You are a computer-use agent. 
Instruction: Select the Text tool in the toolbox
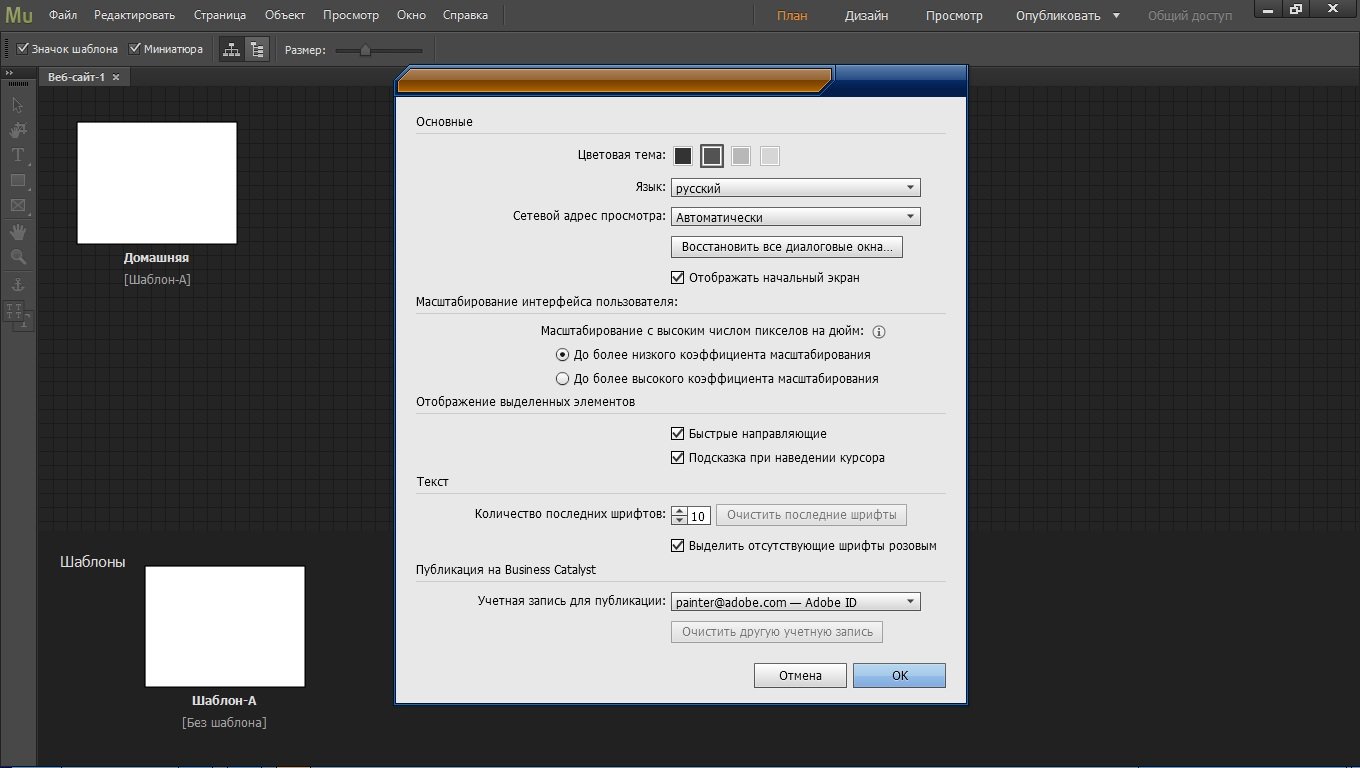[x=18, y=155]
